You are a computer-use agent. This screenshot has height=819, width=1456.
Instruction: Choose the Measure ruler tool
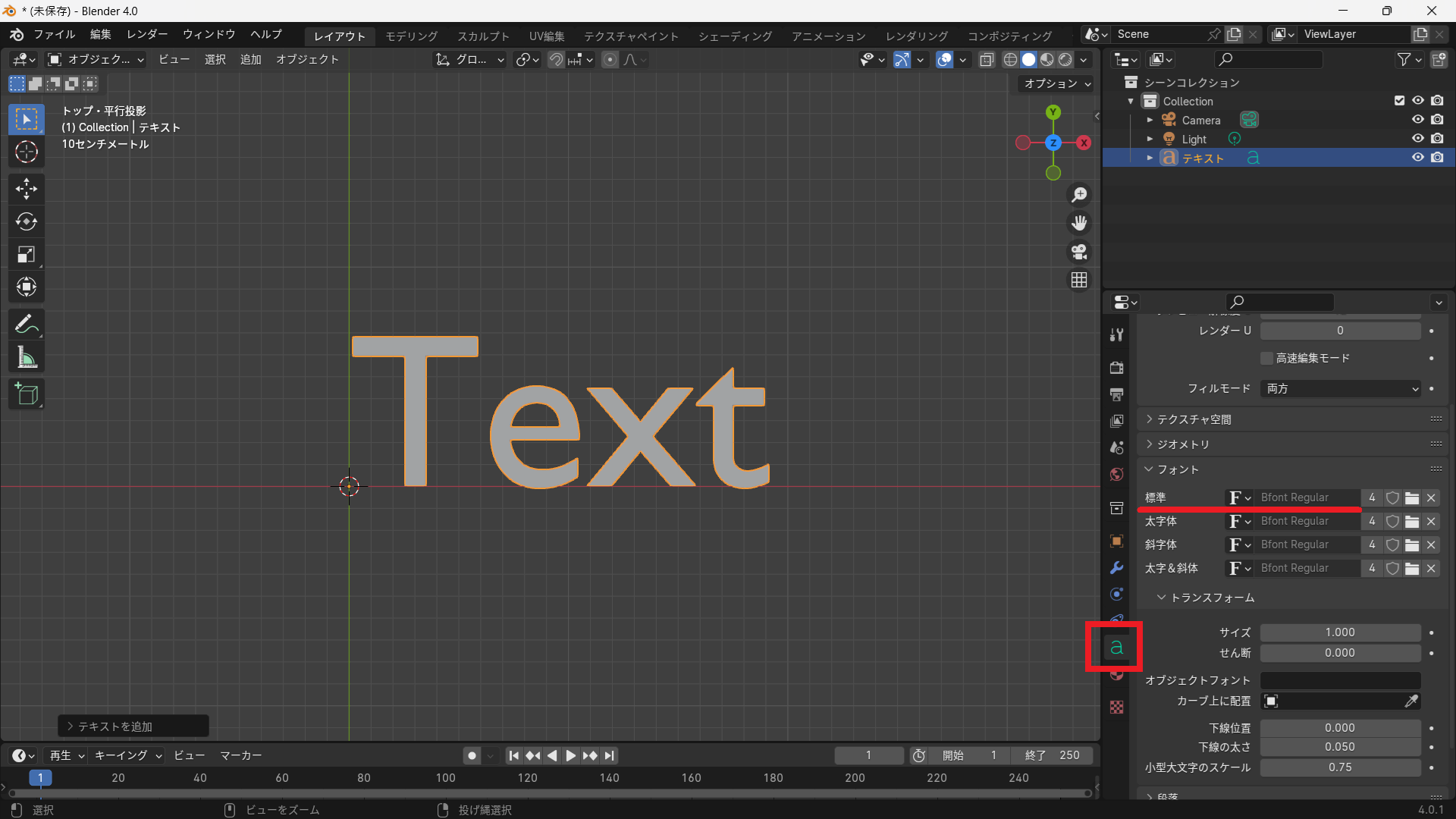[x=27, y=357]
